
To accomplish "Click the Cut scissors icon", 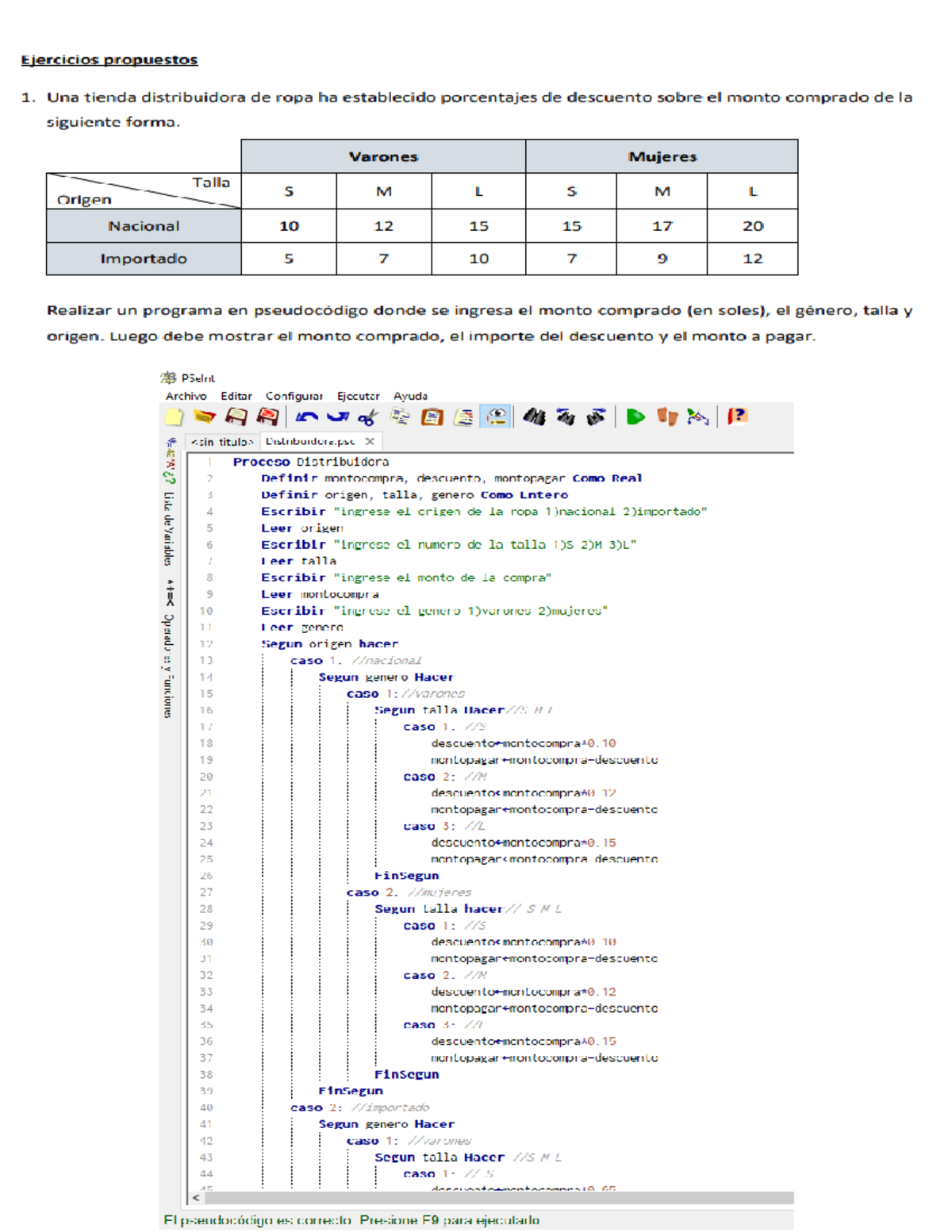I will (x=367, y=417).
